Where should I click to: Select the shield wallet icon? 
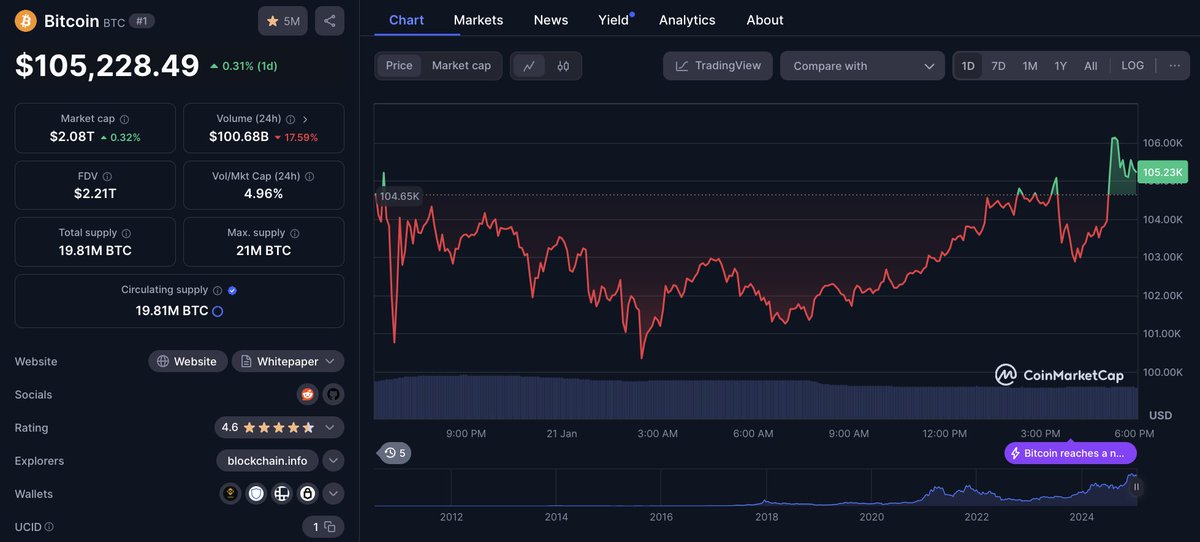pos(256,493)
